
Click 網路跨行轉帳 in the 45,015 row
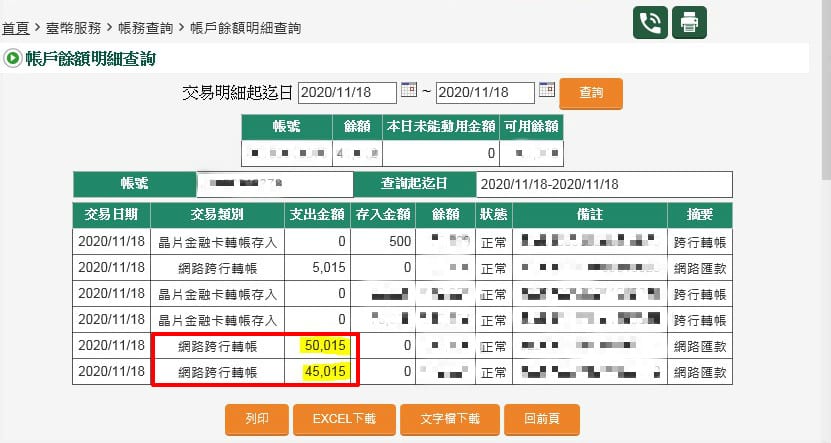click(217, 372)
